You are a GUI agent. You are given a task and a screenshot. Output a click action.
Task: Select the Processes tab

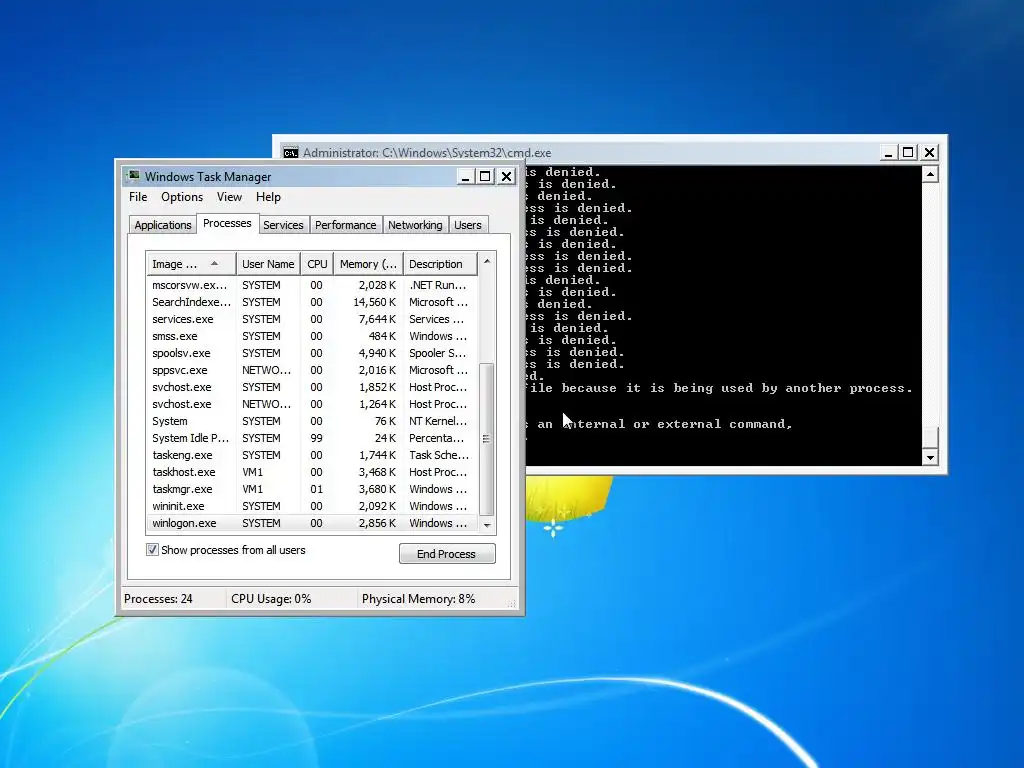click(227, 223)
